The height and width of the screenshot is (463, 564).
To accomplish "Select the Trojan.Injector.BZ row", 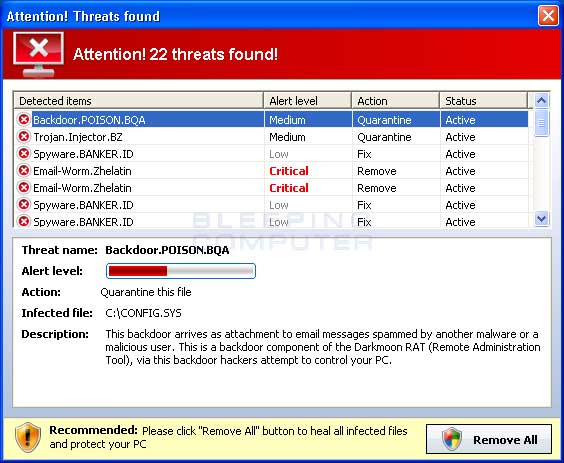I will click(x=272, y=137).
